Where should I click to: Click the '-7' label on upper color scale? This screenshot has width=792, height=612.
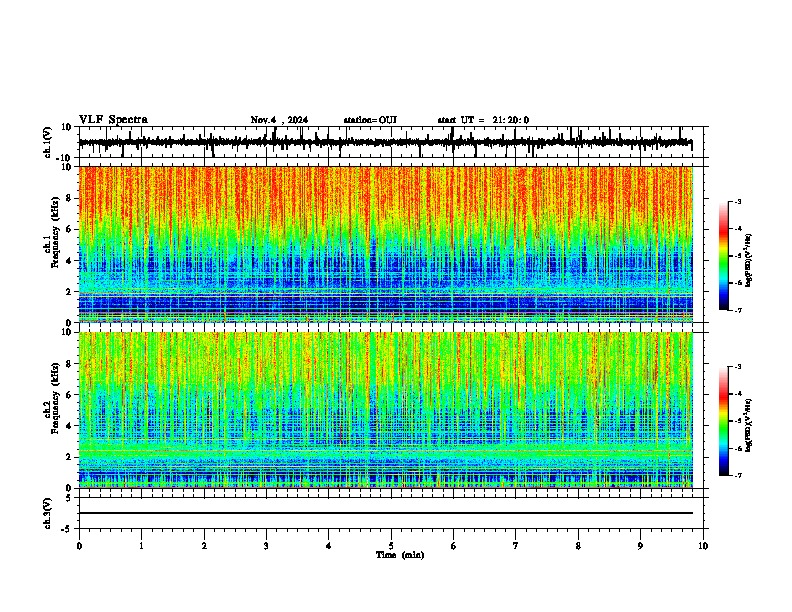[738, 310]
